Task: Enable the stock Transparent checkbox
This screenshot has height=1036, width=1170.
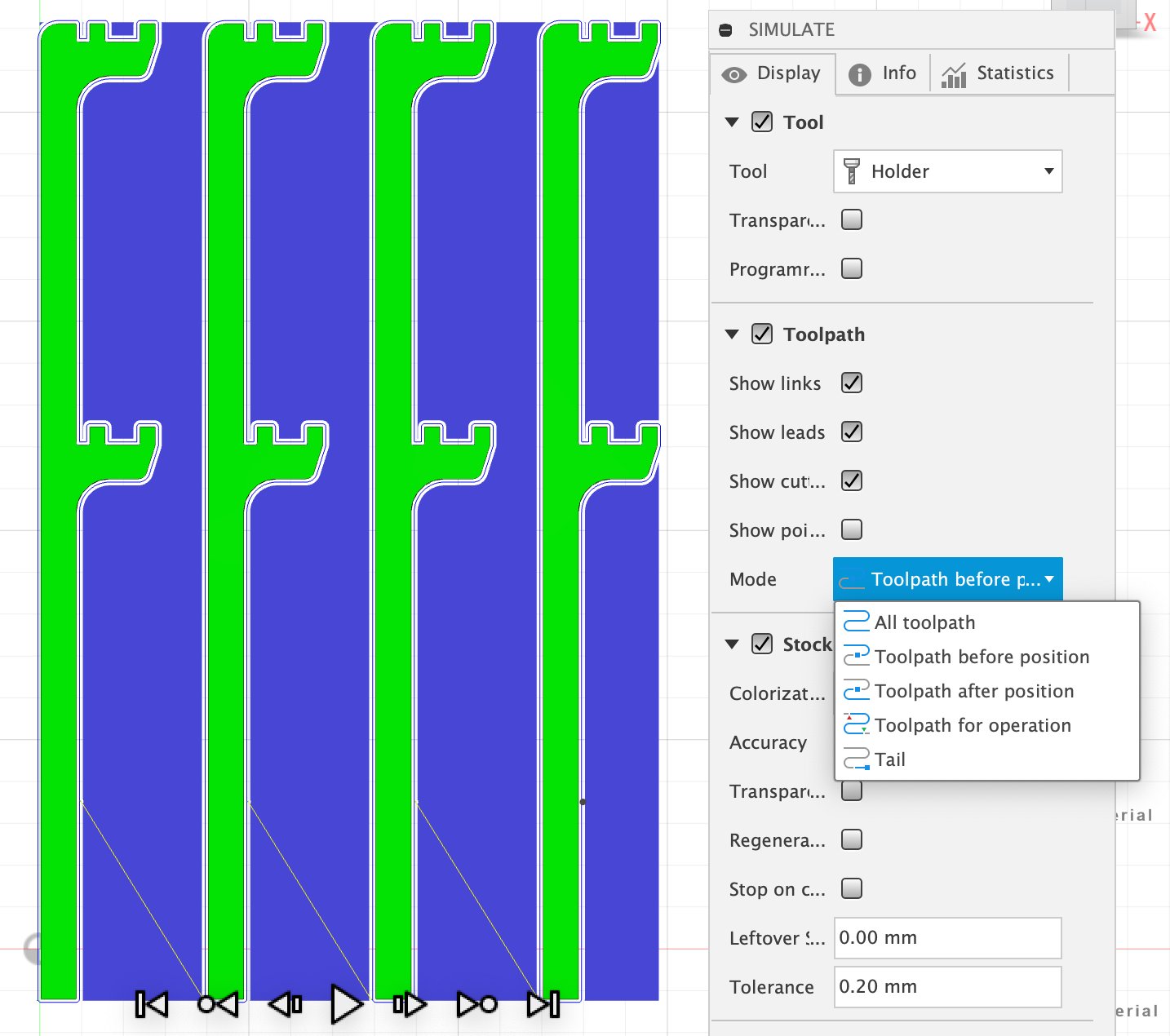Action: tap(852, 790)
